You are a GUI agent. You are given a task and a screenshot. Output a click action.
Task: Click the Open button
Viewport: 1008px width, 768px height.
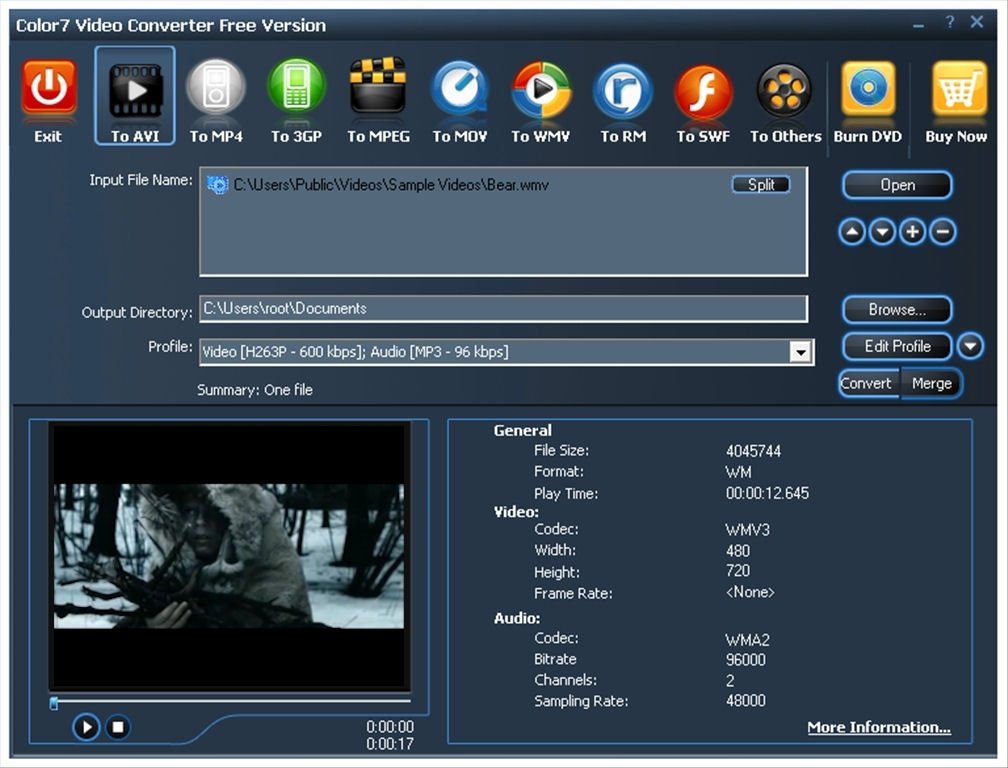pyautogui.click(x=897, y=185)
